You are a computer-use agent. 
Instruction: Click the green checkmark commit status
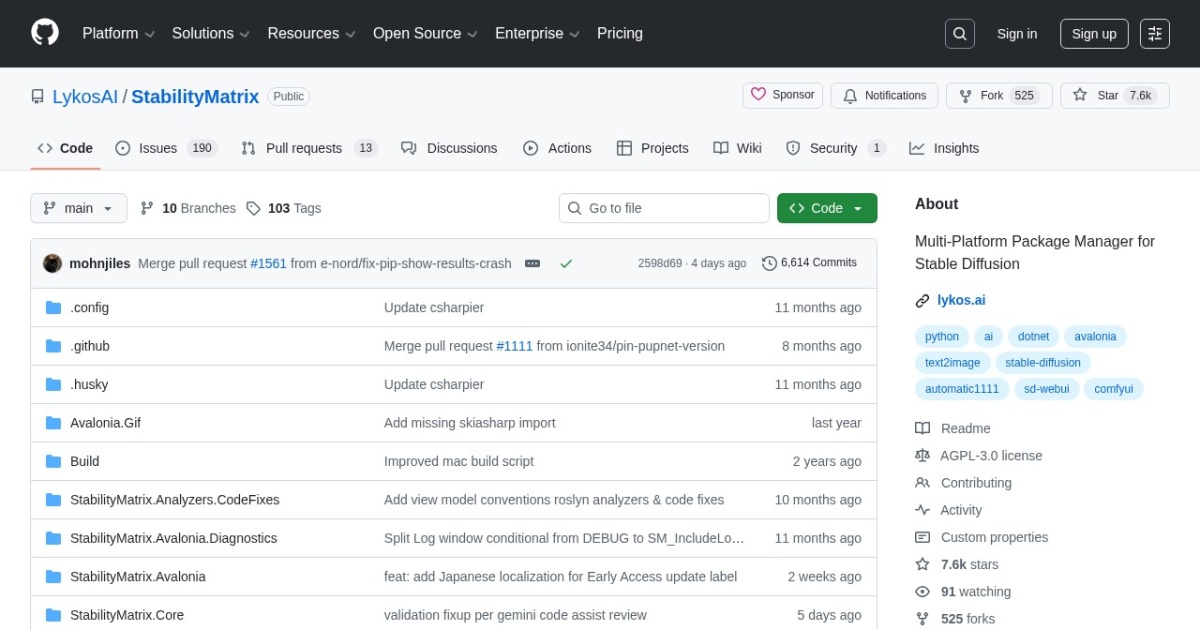pyautogui.click(x=566, y=263)
